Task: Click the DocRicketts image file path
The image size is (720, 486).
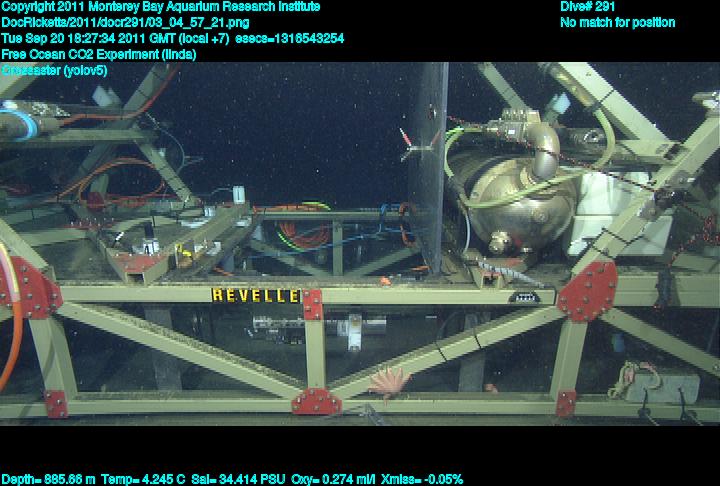Action: 126,23
